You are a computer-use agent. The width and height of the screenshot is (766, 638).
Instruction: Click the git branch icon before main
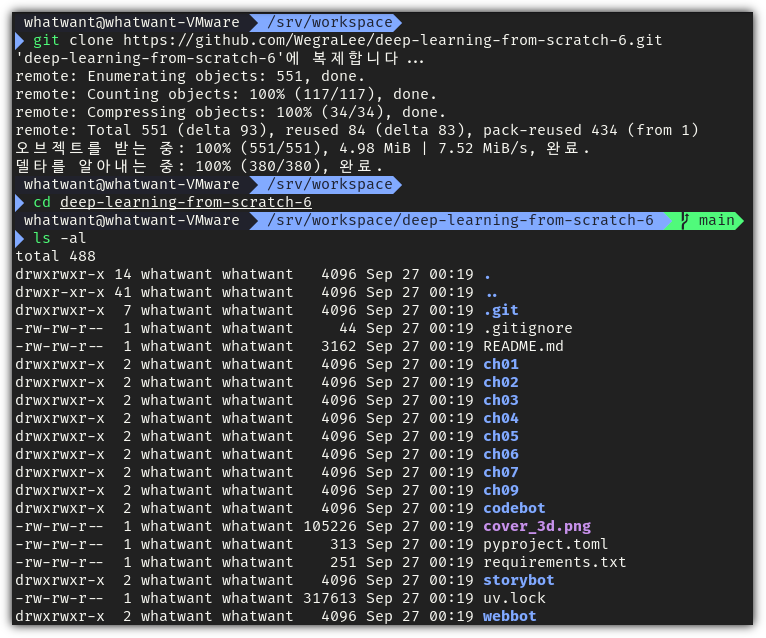[x=685, y=220]
